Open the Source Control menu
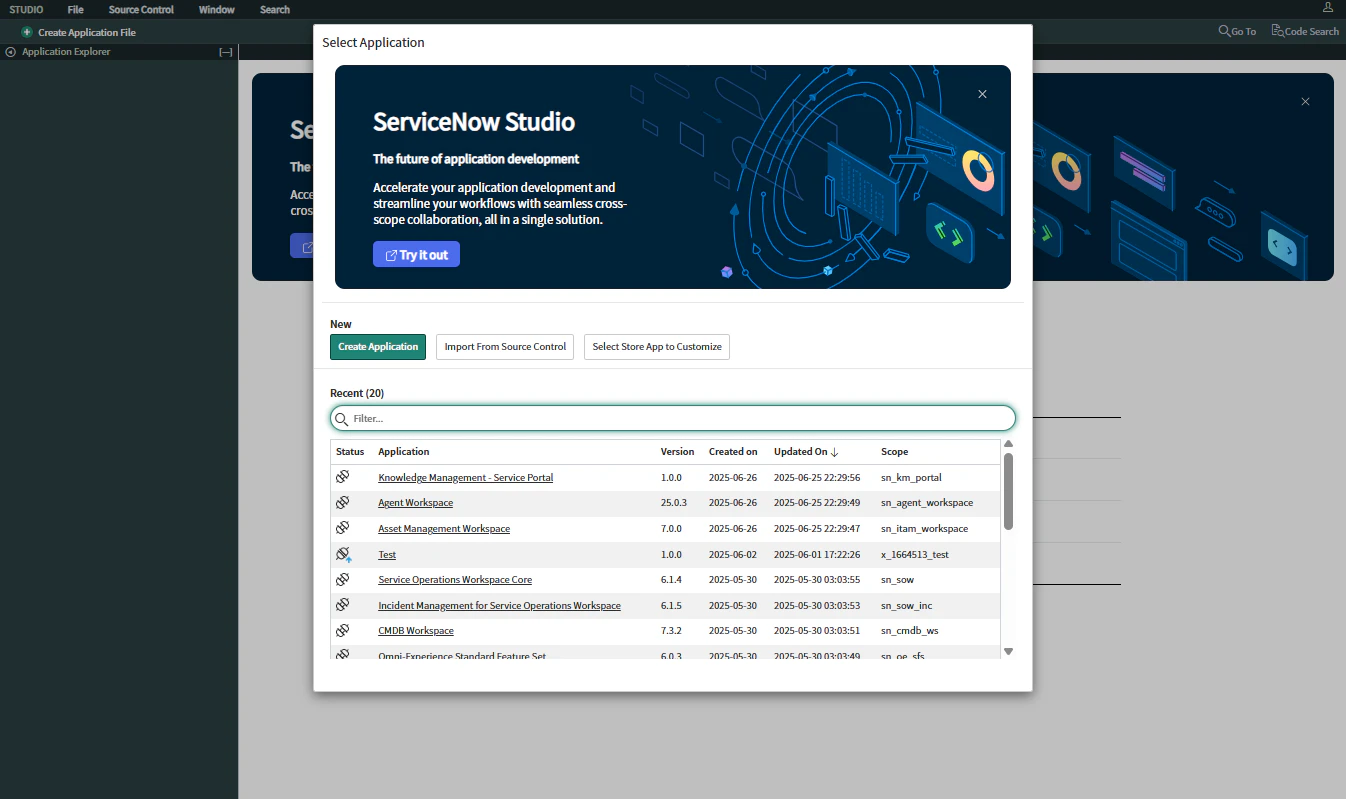Image resolution: width=1346 pixels, height=799 pixels. 141,9
